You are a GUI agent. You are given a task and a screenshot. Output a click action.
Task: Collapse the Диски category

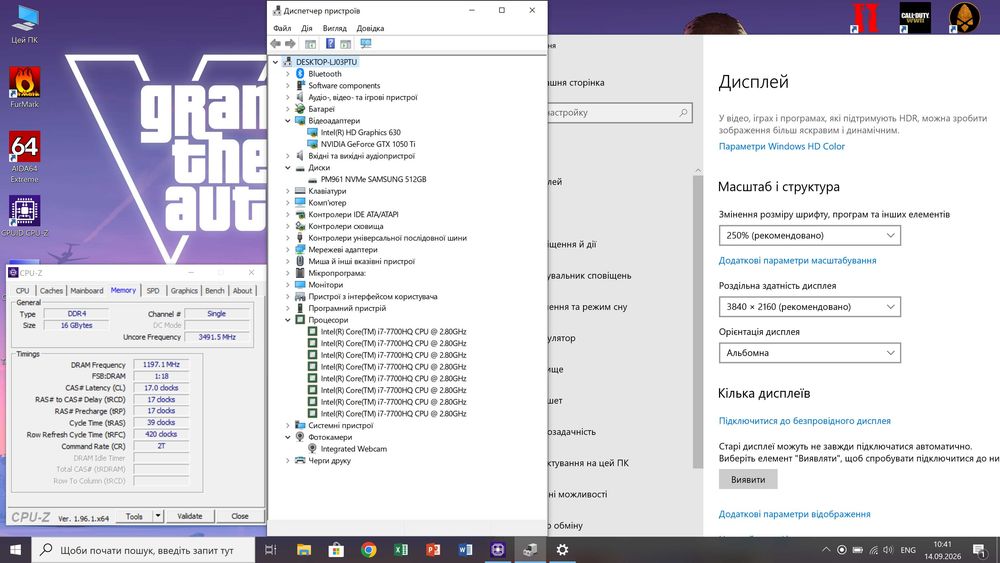(x=288, y=168)
